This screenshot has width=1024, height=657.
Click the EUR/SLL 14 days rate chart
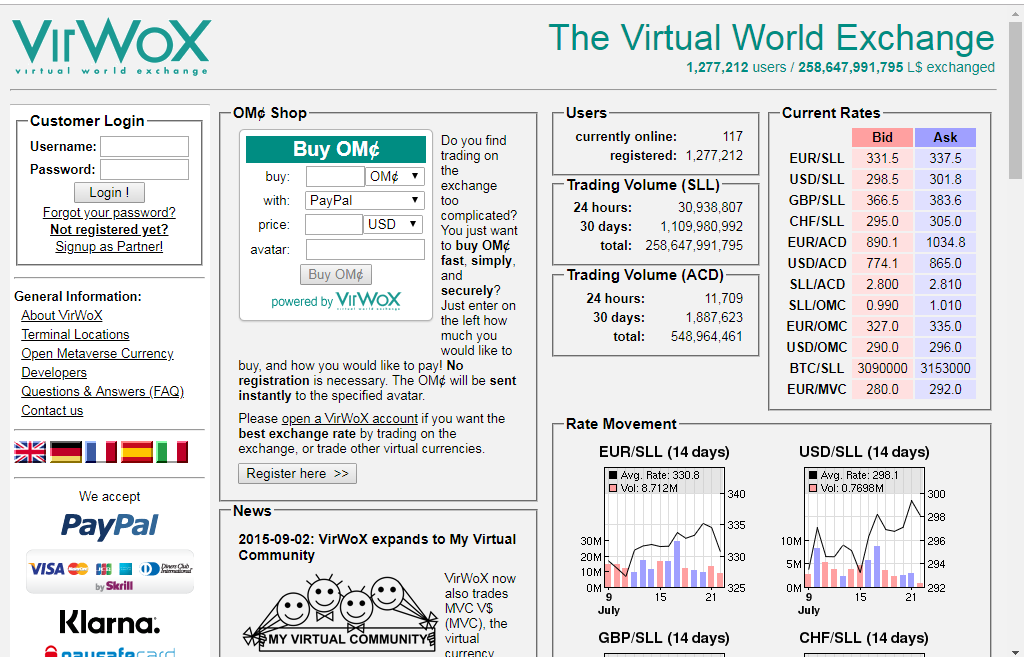click(664, 530)
